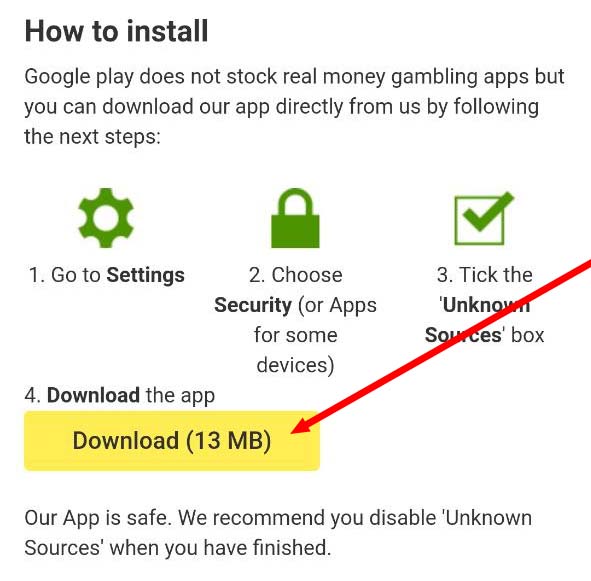
Task: Click the bold 'Download' word in step 4
Action: pos(93,395)
